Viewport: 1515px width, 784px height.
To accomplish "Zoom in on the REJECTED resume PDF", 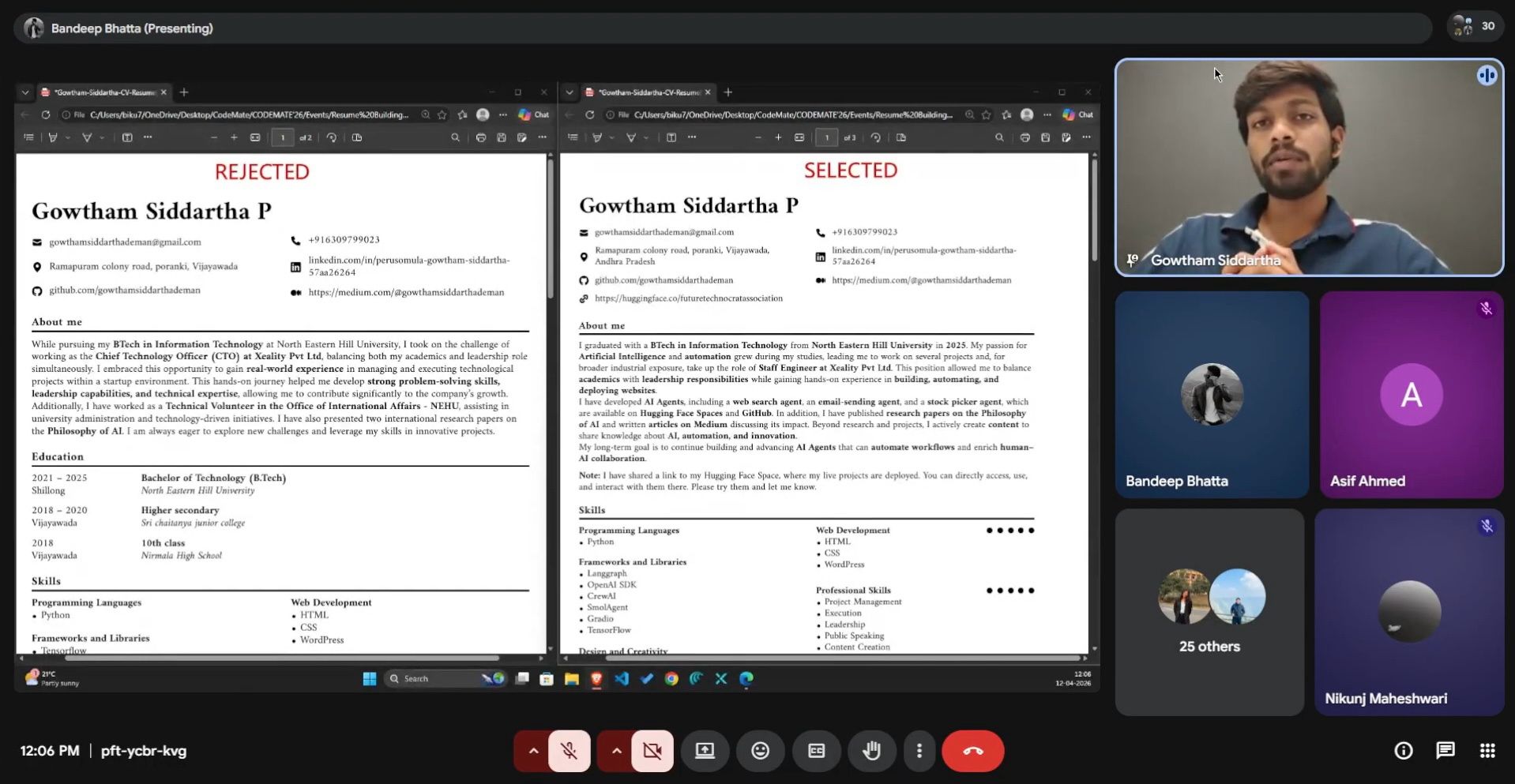I will tap(234, 137).
